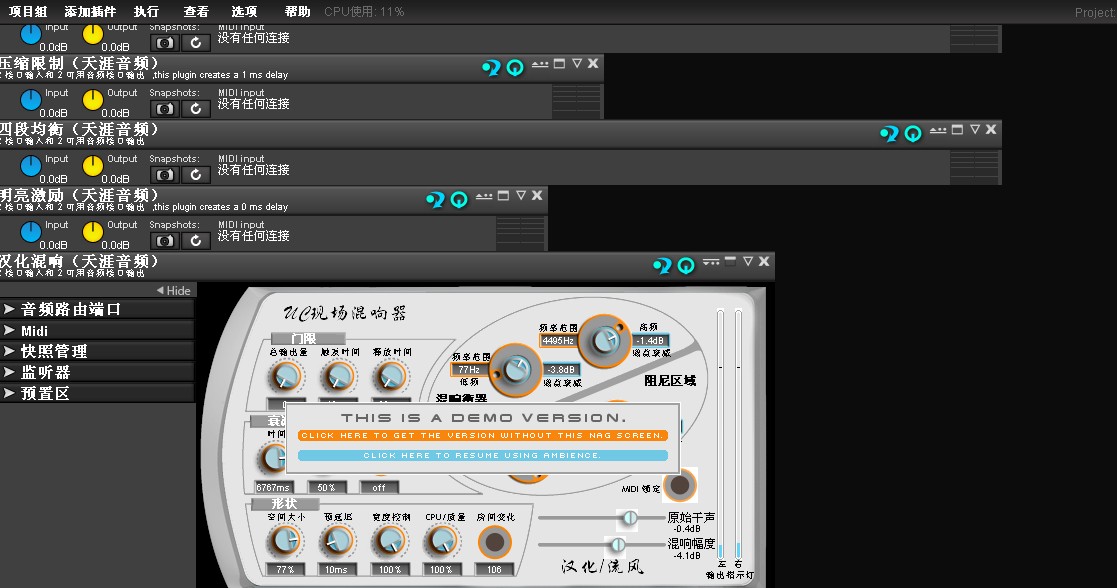Click blue button to resume using Ambience
1117x588 pixels.
coord(483,455)
